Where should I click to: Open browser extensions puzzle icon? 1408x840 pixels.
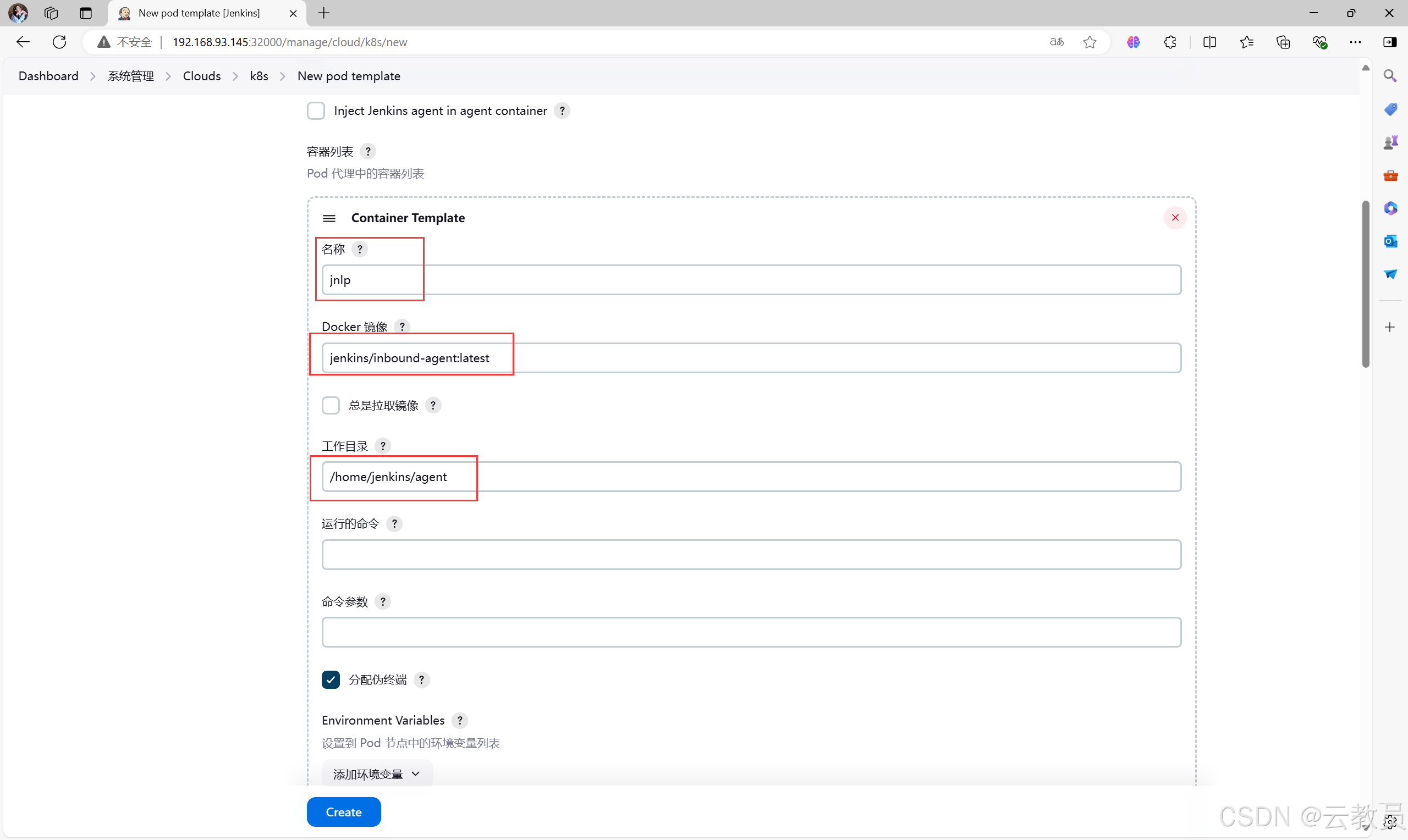pos(1170,42)
